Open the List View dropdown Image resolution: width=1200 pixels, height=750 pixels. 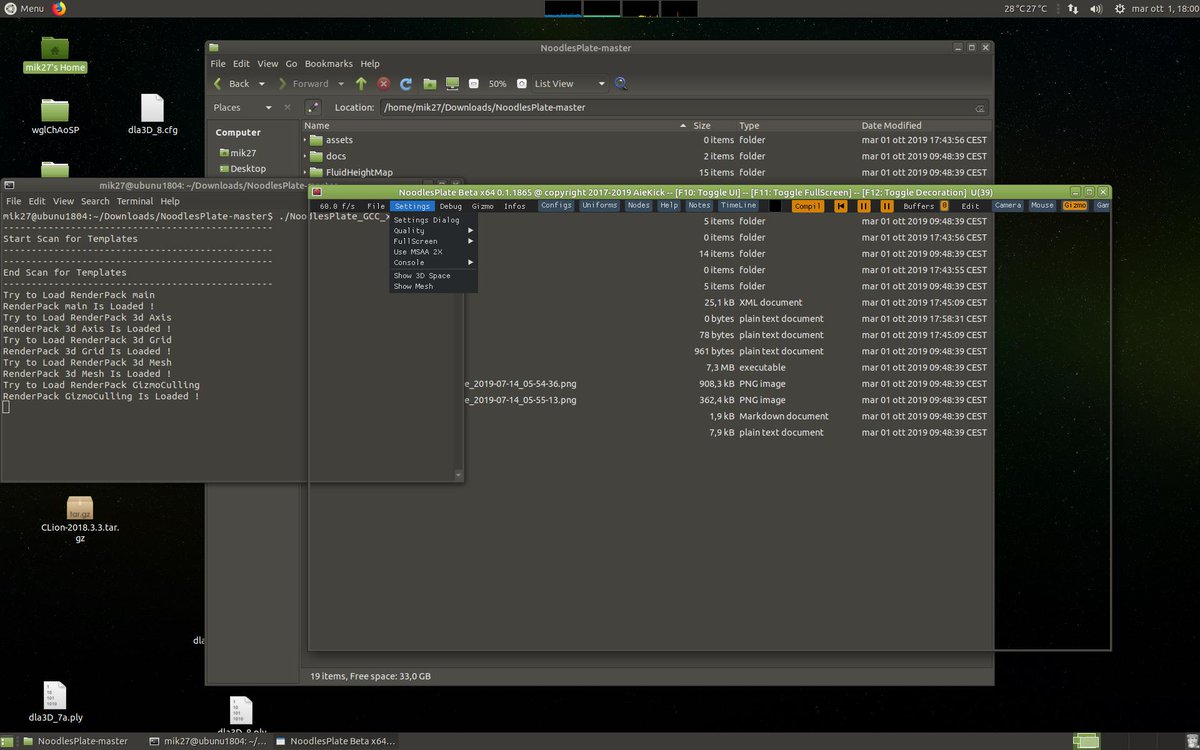click(x=569, y=84)
